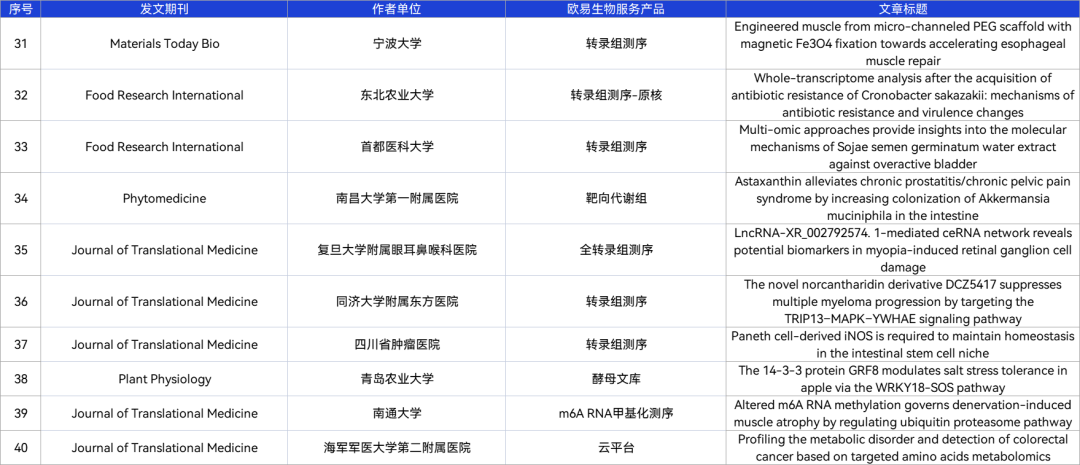The image size is (1080, 465).
Task: Click the LncRNA-XR_002792574 ceRNA network title
Action: (x=903, y=250)
